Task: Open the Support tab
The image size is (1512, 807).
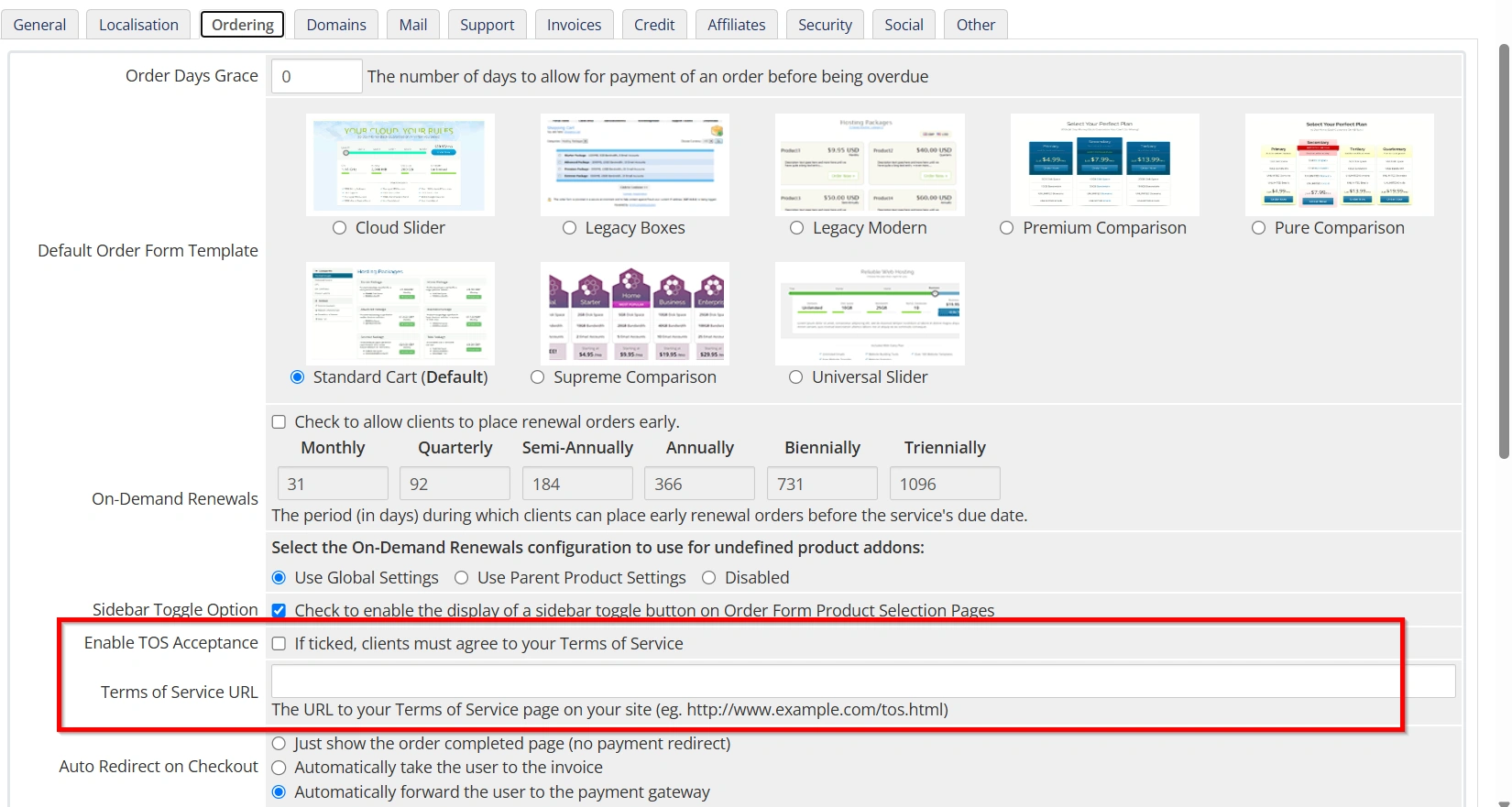Action: click(x=488, y=25)
